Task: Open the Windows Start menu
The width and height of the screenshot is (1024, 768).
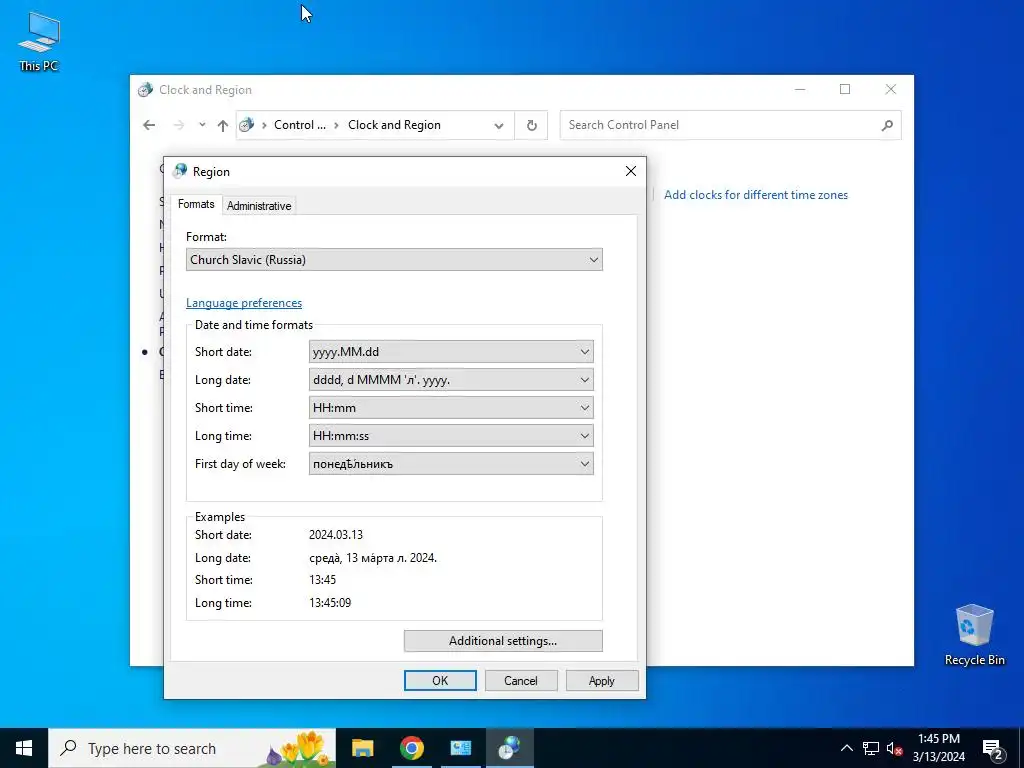Action: pyautogui.click(x=24, y=748)
